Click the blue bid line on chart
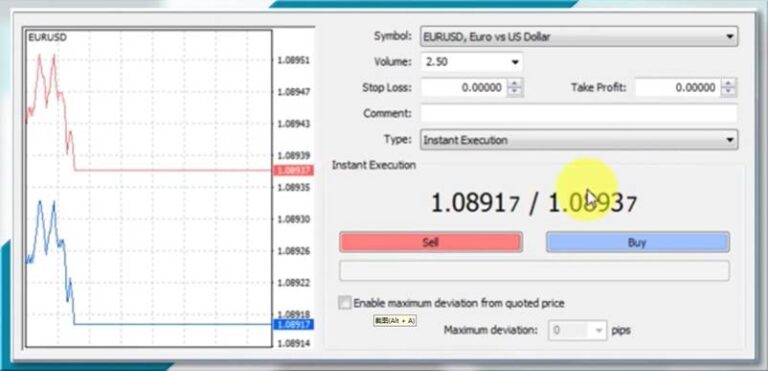768x371 pixels. pyautogui.click(x=172, y=324)
